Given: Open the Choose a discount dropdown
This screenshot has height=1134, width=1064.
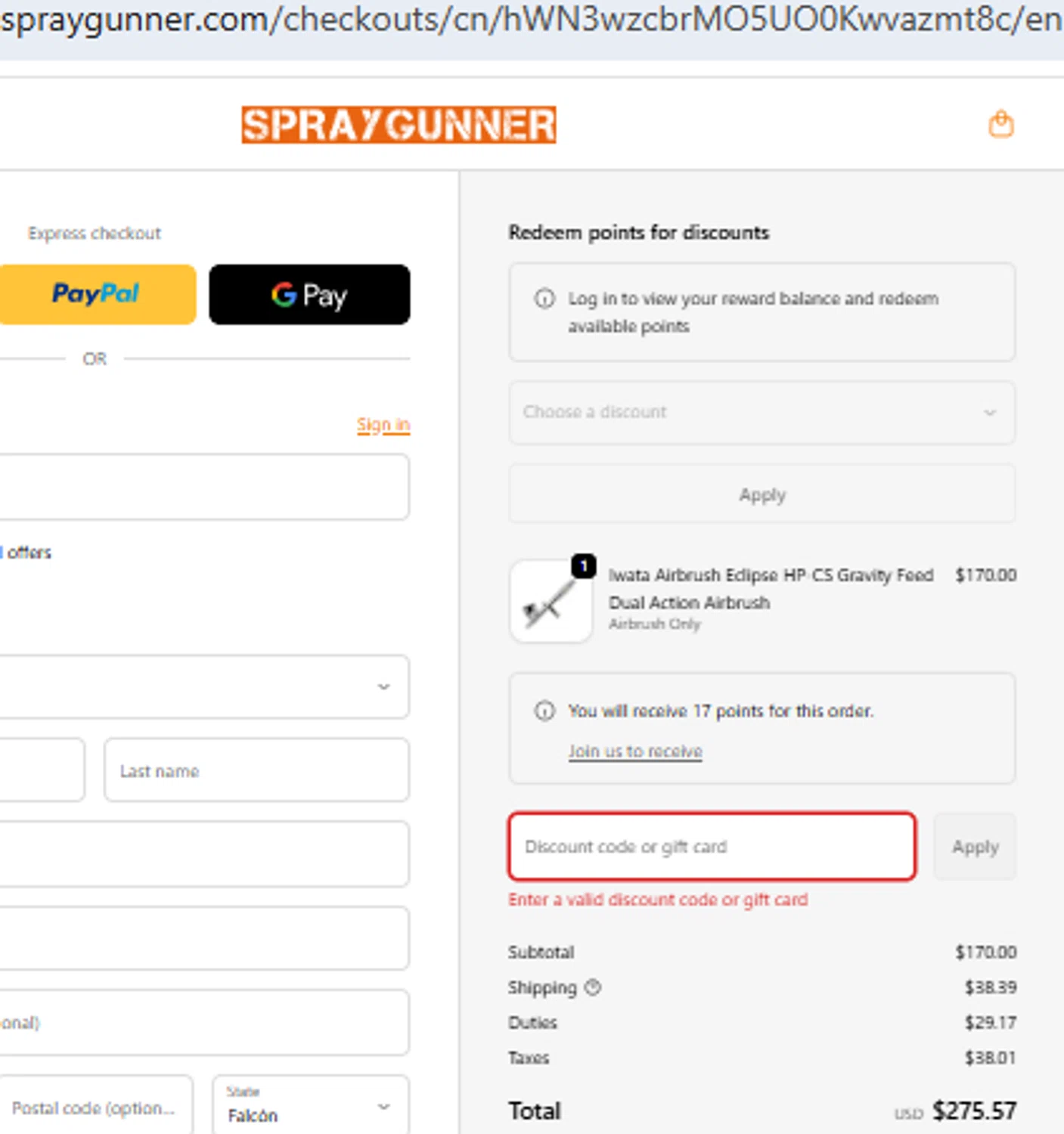Looking at the screenshot, I should (x=762, y=412).
